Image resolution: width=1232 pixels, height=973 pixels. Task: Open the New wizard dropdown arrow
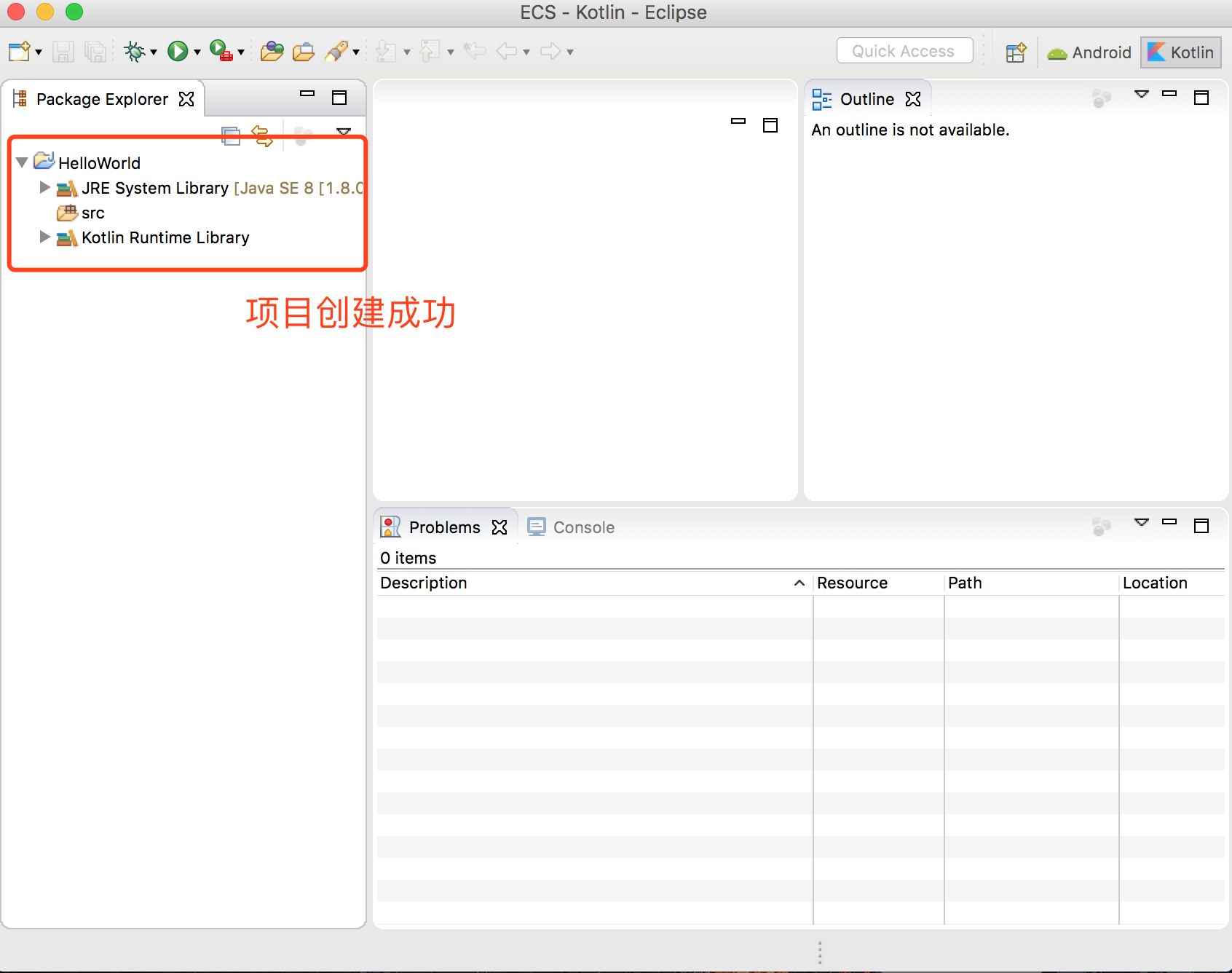click(x=39, y=52)
